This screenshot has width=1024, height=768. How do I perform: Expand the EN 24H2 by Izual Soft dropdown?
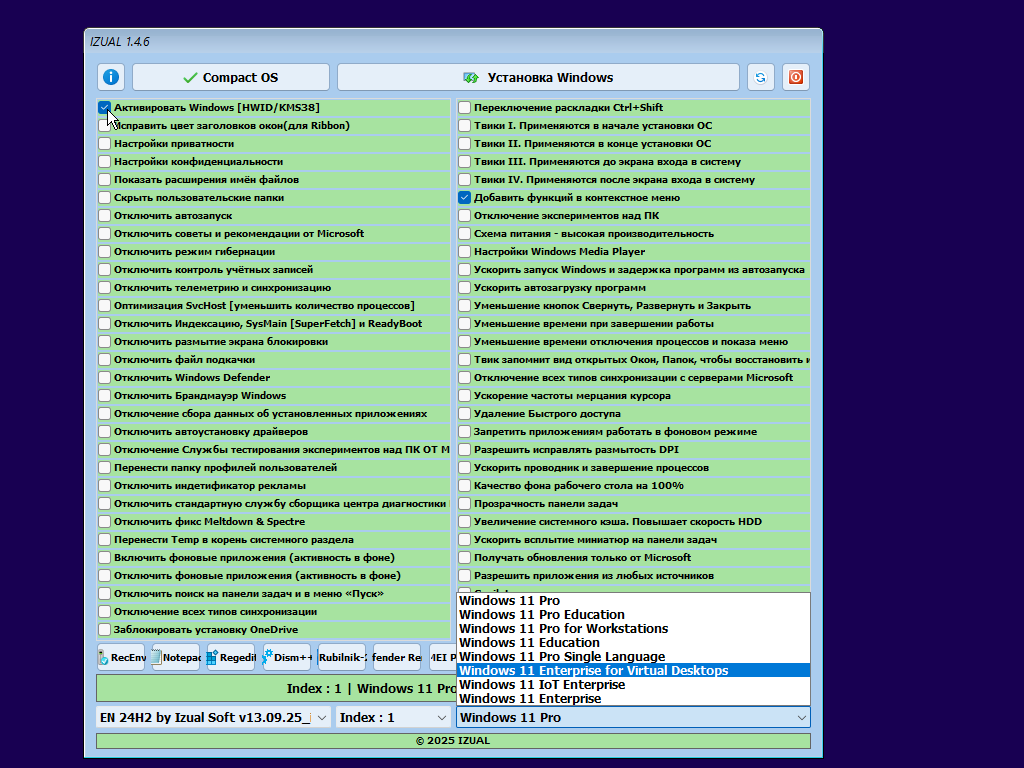[213, 717]
